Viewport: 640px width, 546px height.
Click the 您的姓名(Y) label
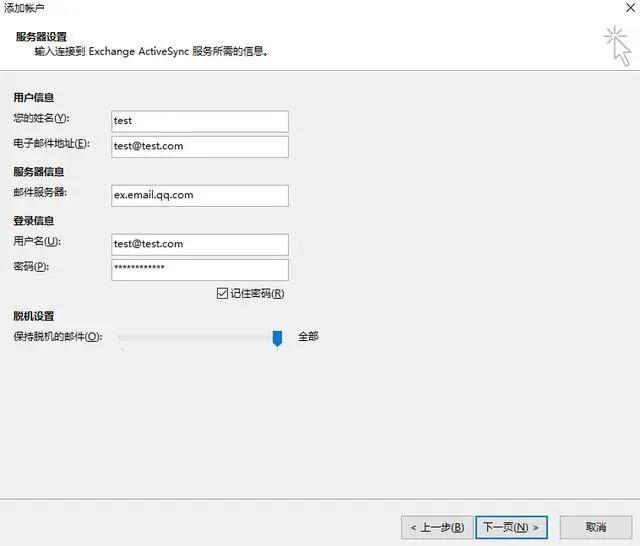click(x=41, y=118)
